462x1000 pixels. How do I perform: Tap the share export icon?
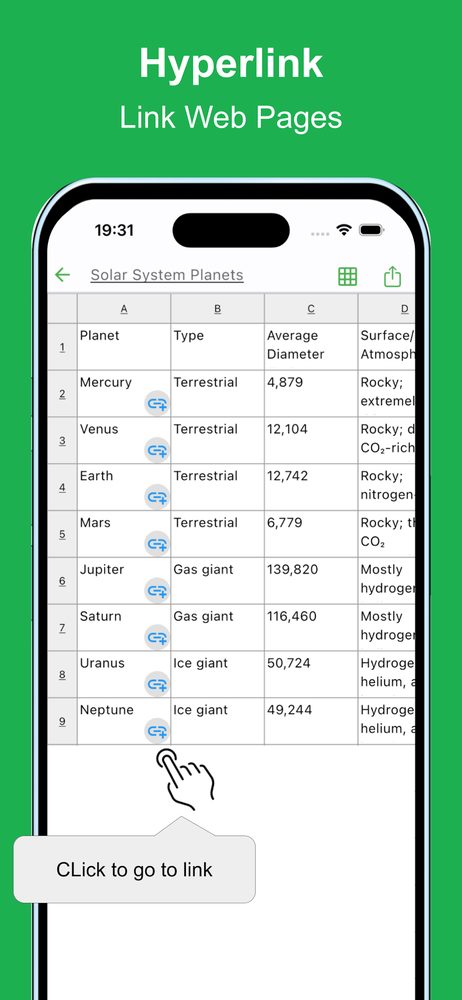[392, 276]
